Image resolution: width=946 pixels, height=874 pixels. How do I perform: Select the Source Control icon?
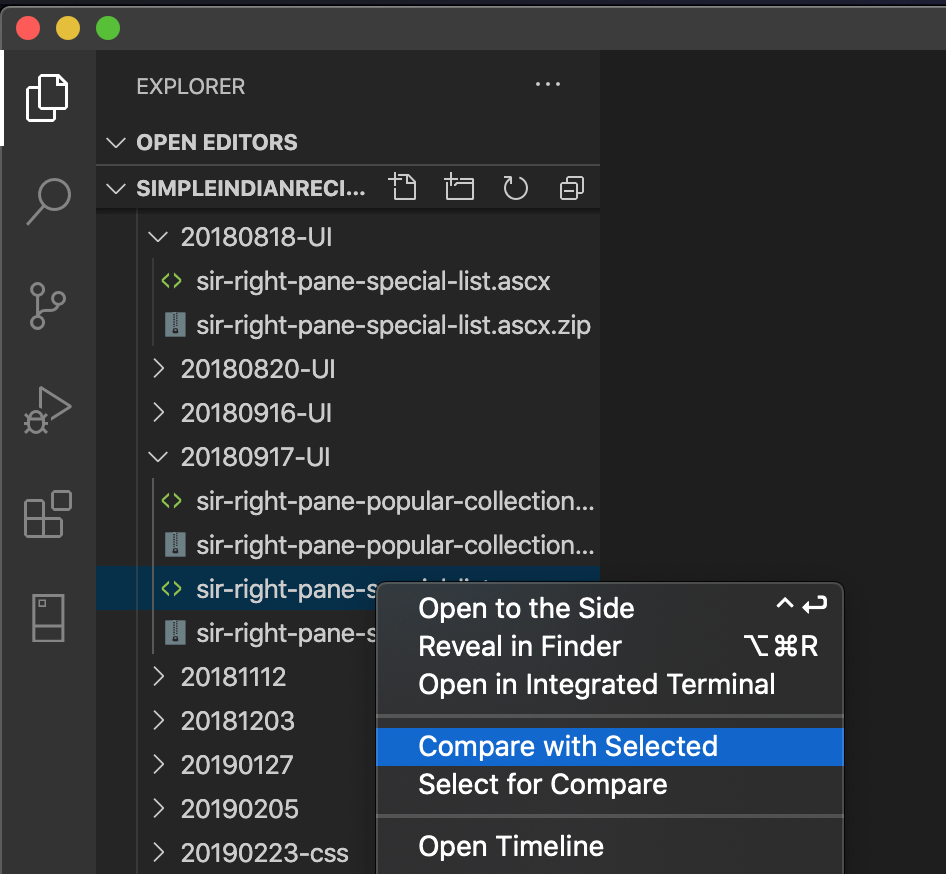47,306
